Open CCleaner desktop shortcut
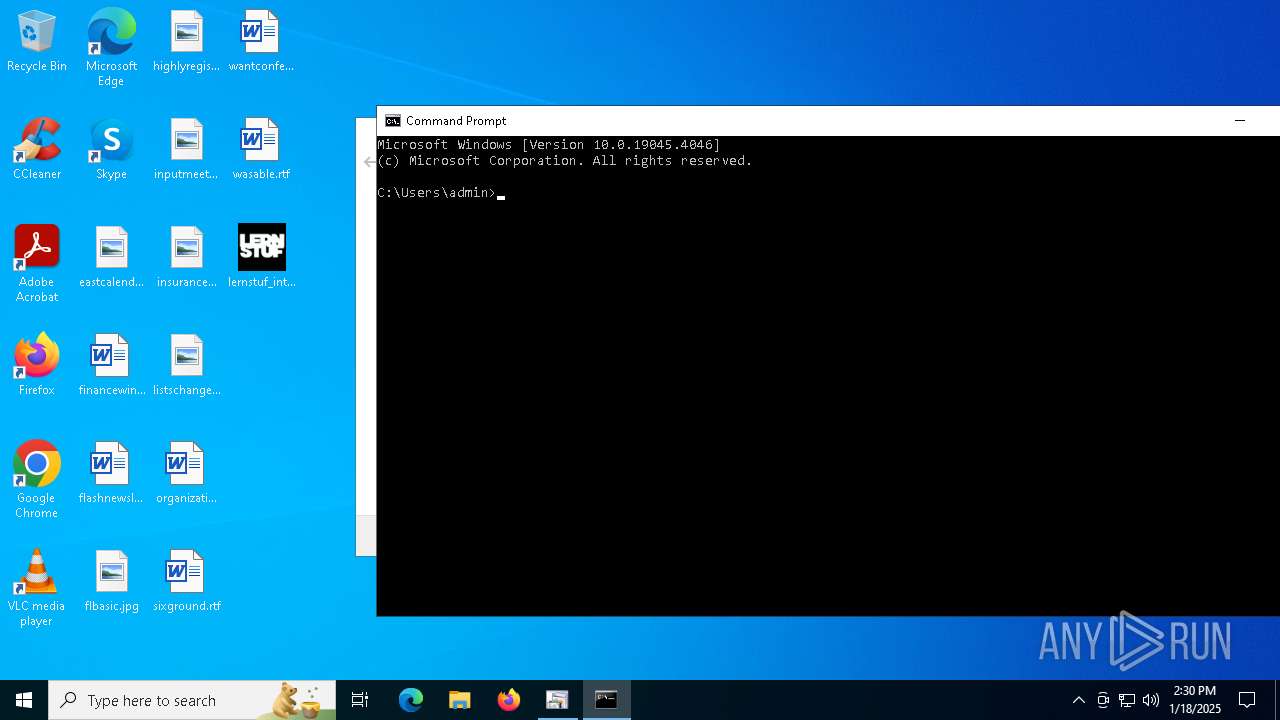 click(x=37, y=150)
